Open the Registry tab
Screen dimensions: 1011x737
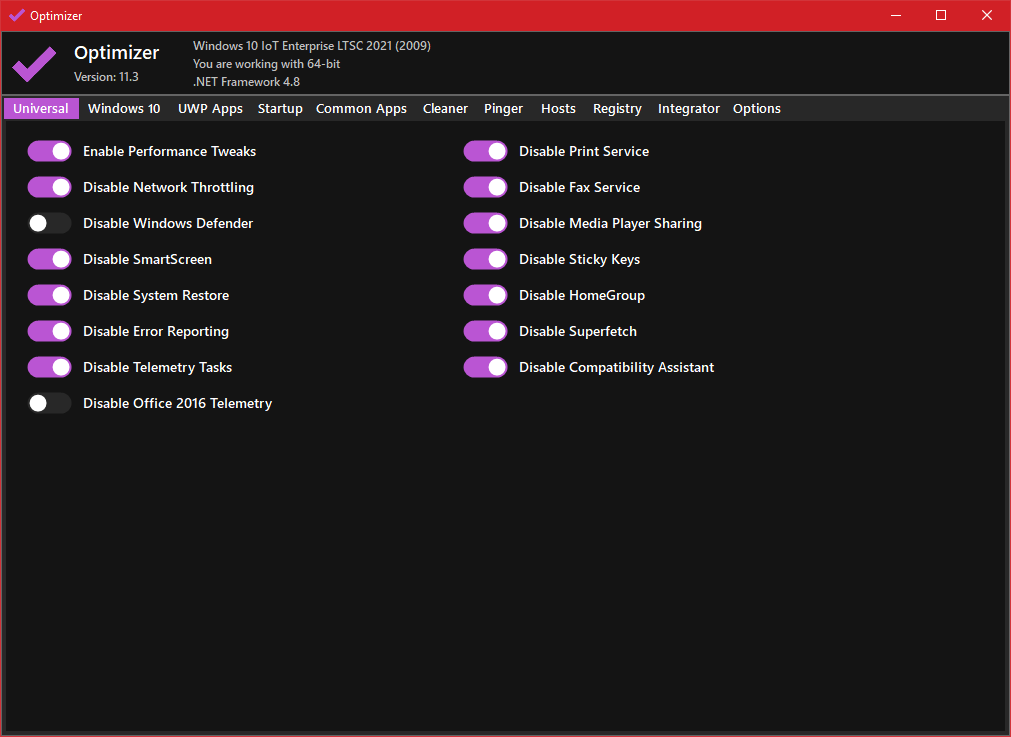[x=617, y=109]
